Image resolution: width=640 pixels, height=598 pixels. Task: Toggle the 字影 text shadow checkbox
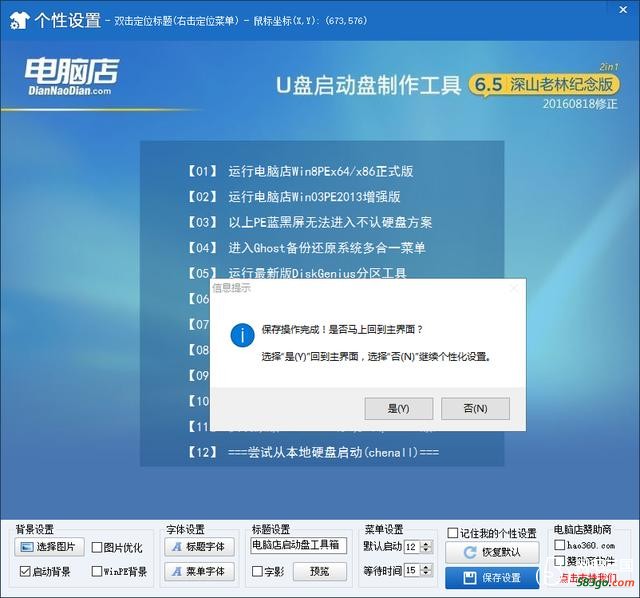click(x=257, y=571)
